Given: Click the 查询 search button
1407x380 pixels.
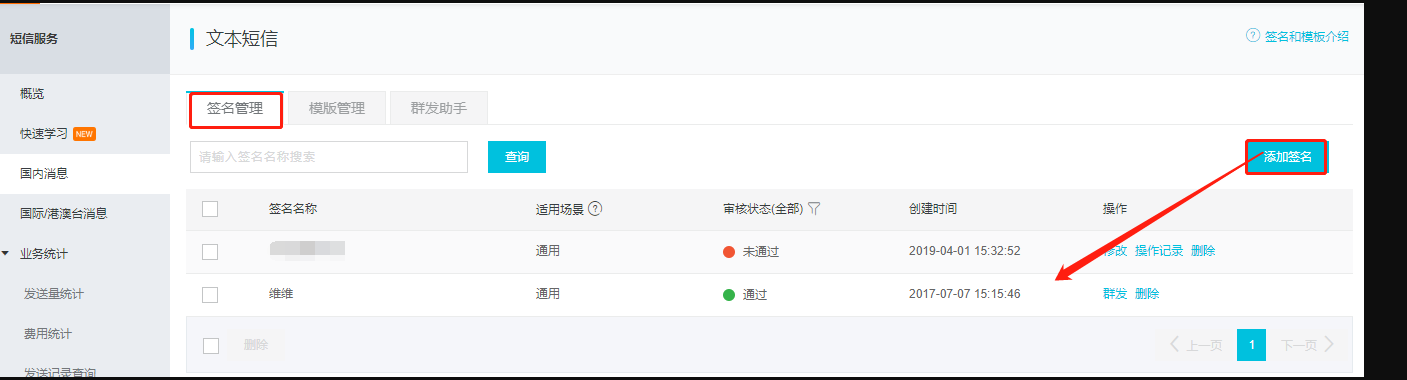Looking at the screenshot, I should (517, 157).
